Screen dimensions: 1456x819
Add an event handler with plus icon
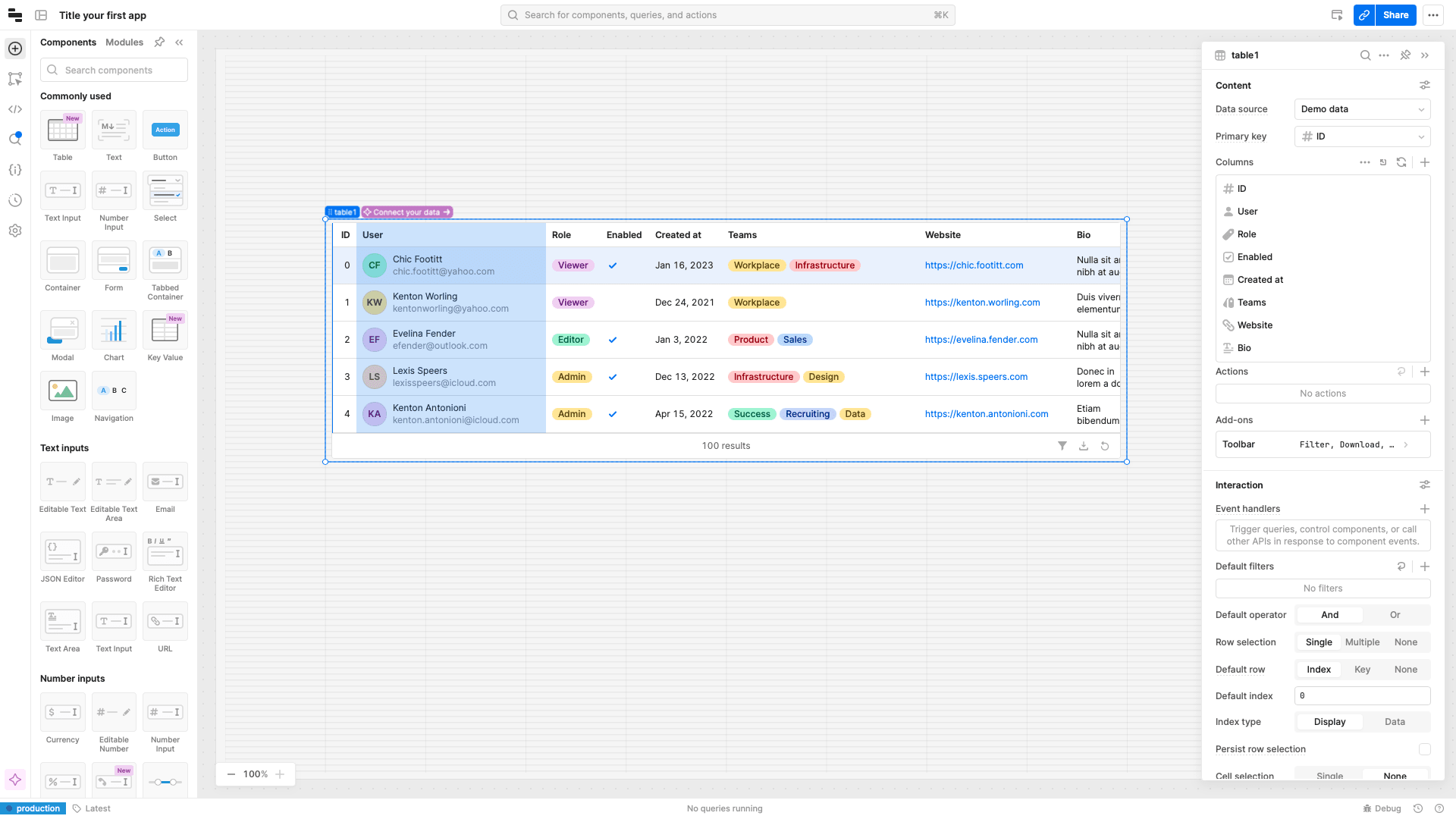tap(1425, 509)
